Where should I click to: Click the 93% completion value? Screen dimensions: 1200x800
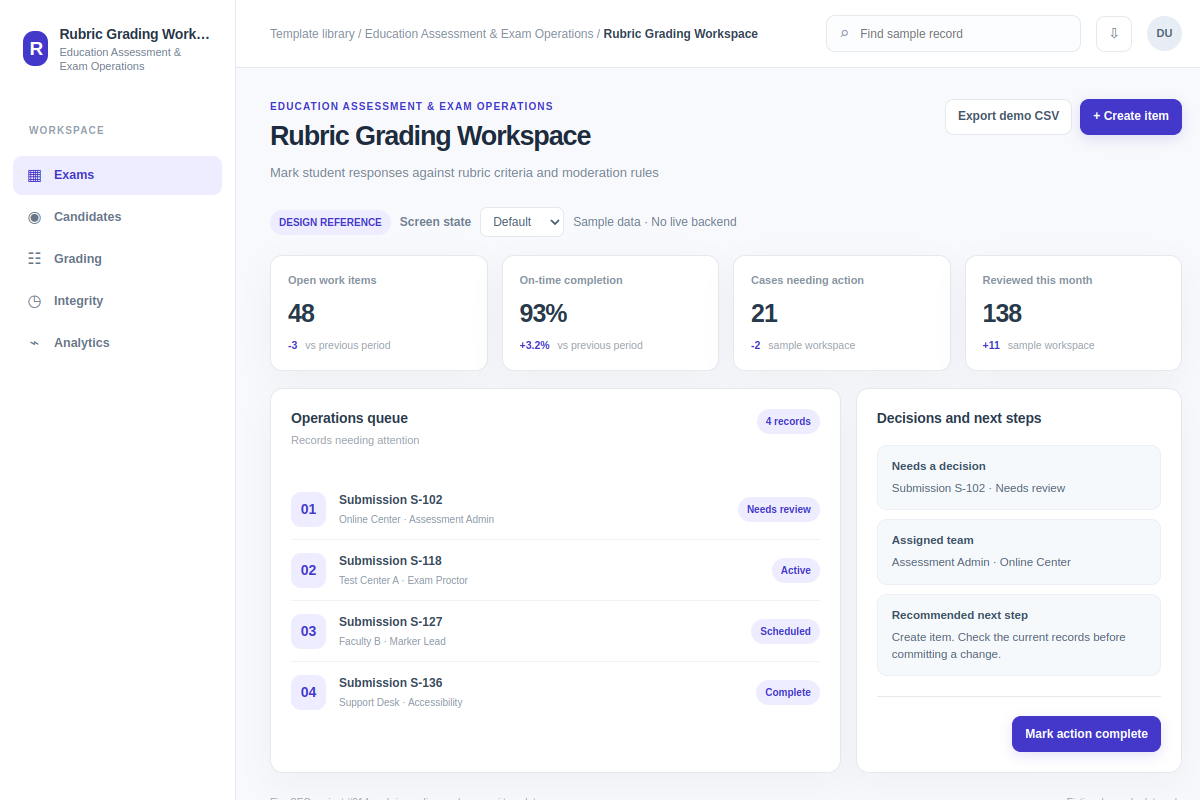click(544, 313)
